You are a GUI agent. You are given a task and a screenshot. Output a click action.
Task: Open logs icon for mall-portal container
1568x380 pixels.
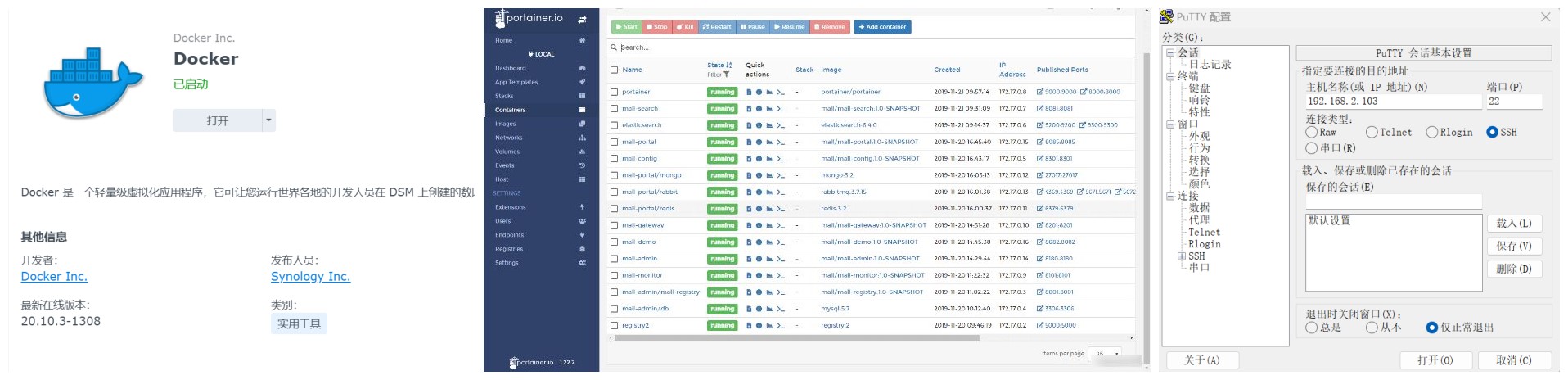coord(749,142)
